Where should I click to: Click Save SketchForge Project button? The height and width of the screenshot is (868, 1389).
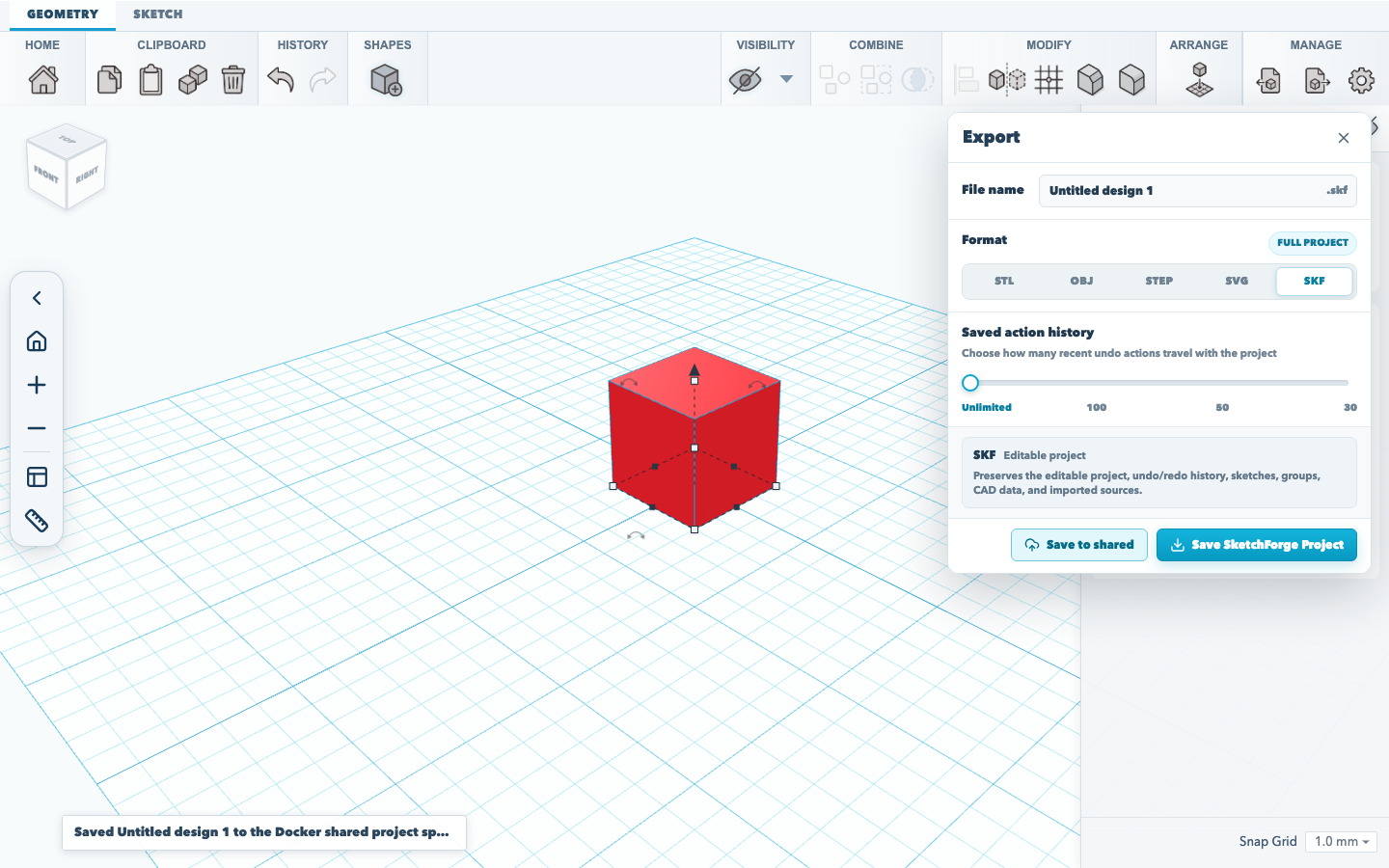1257,545
